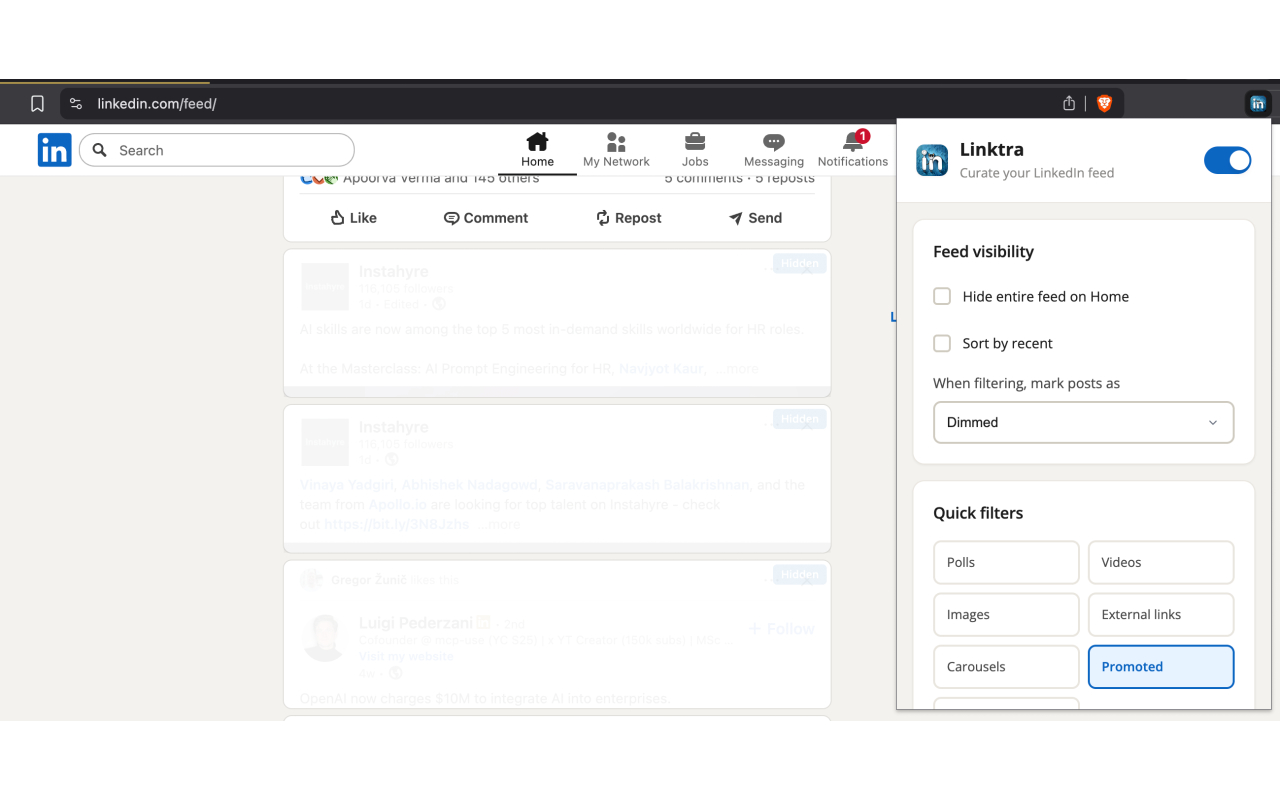The width and height of the screenshot is (1280, 800).
Task: Click the share icon in address bar
Action: (x=1069, y=103)
